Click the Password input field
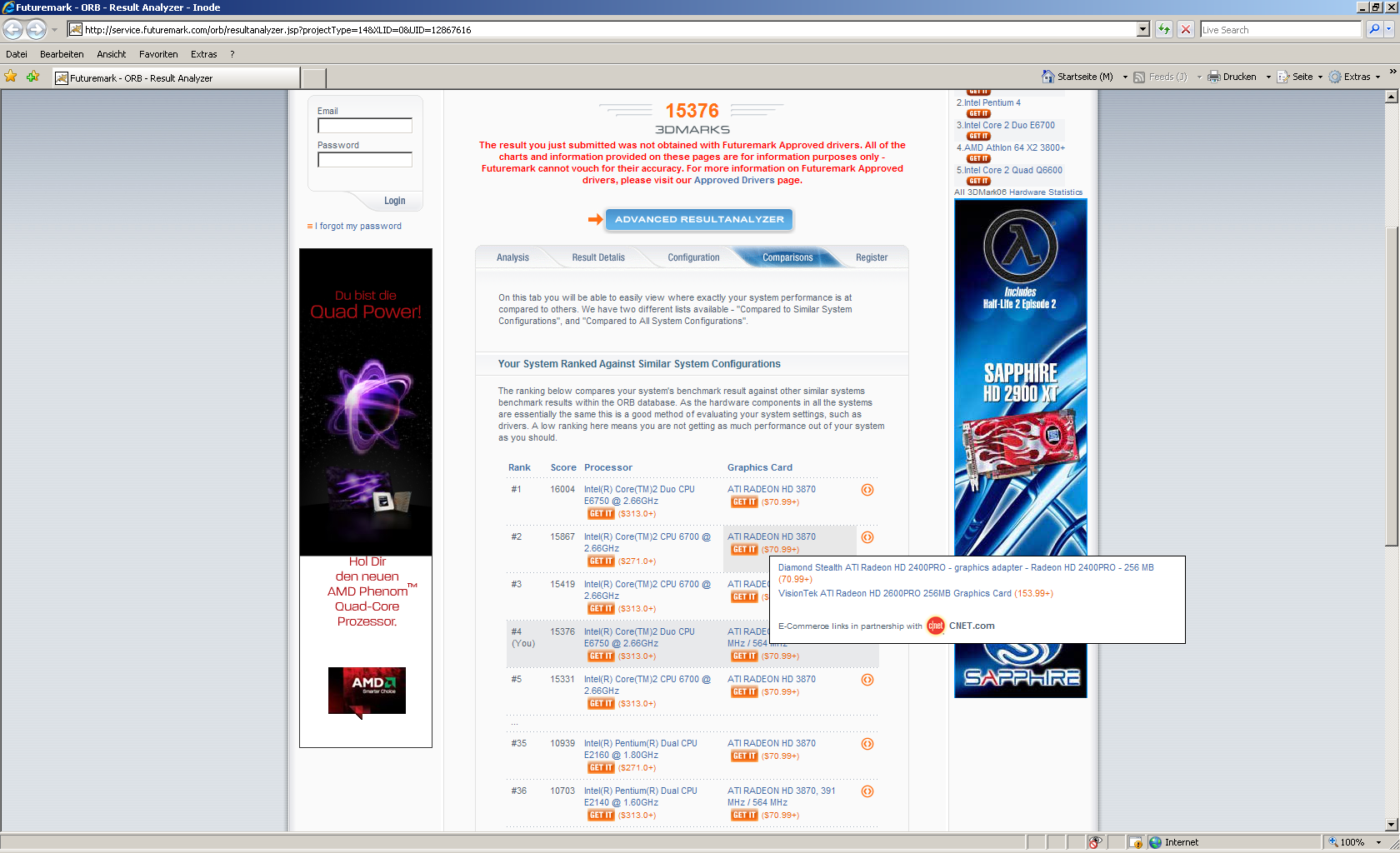1400x853 pixels. pos(365,160)
